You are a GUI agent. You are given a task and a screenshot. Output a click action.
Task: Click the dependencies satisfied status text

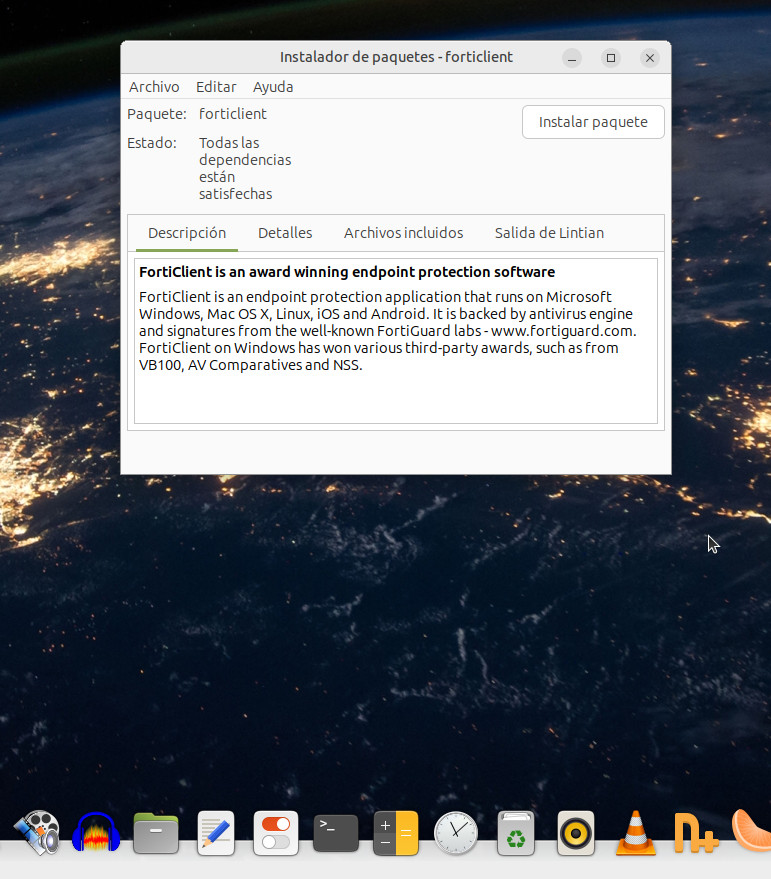tap(245, 168)
